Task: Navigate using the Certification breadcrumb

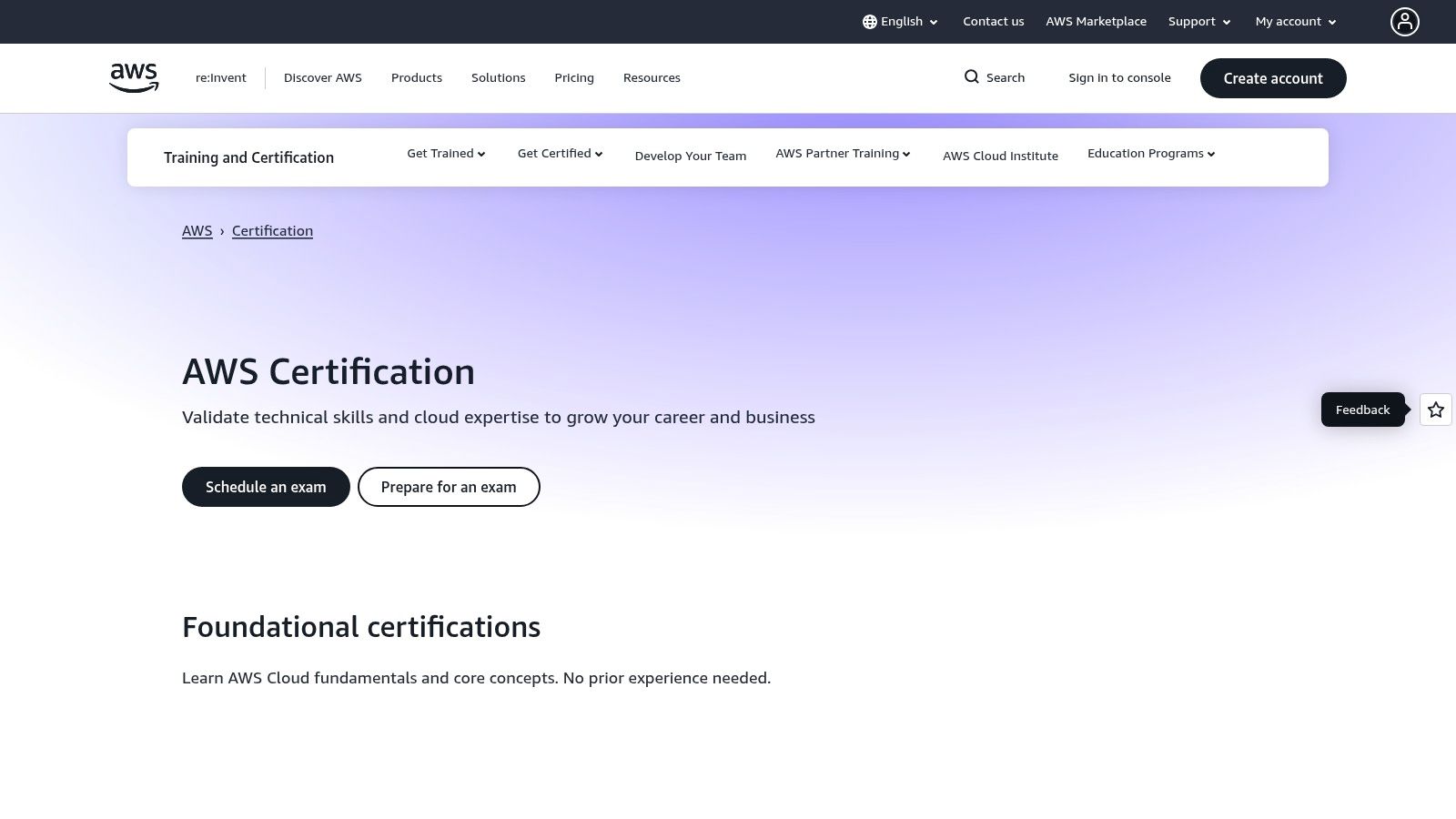Action: (x=272, y=230)
